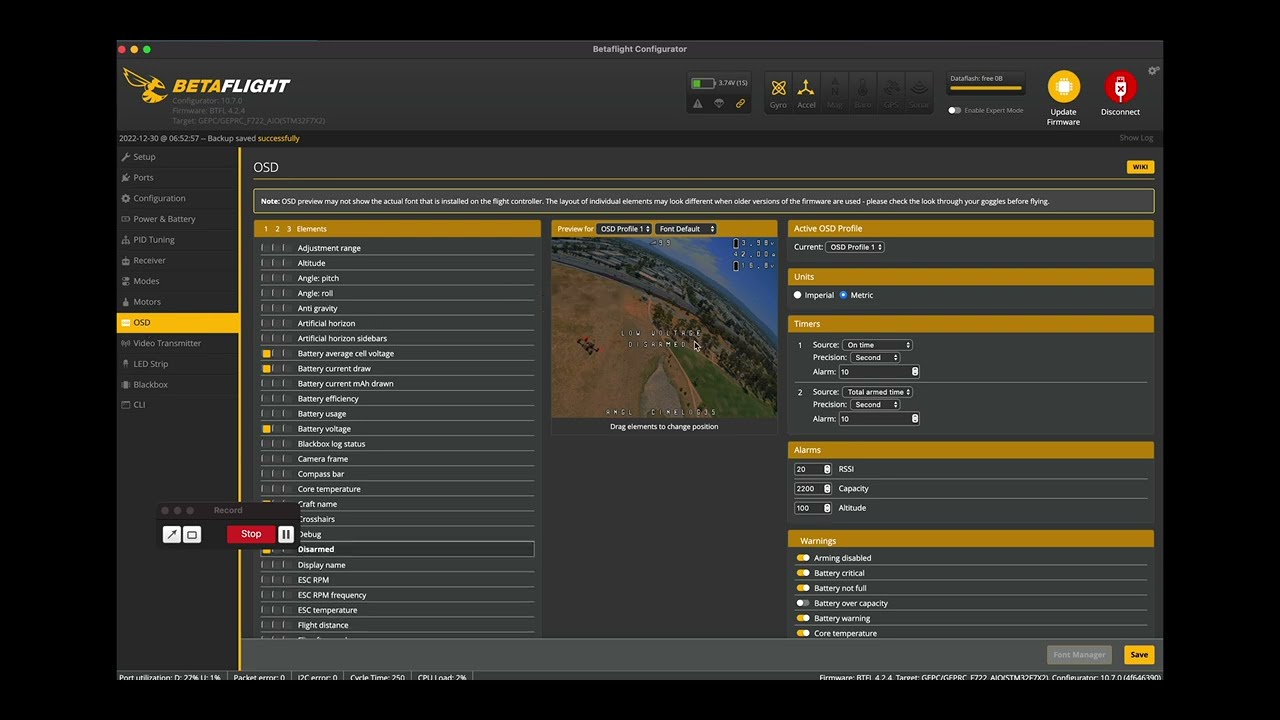Toggle the Arming disabled warning switch

(x=803, y=558)
